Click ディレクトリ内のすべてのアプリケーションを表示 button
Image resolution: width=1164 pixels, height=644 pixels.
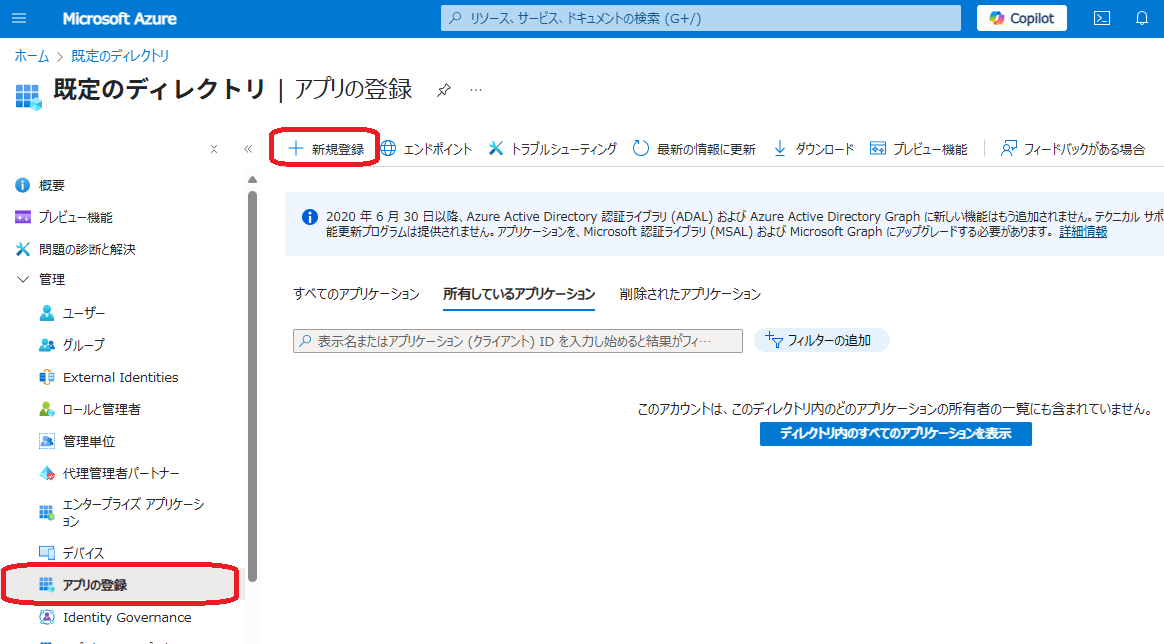tap(895, 433)
